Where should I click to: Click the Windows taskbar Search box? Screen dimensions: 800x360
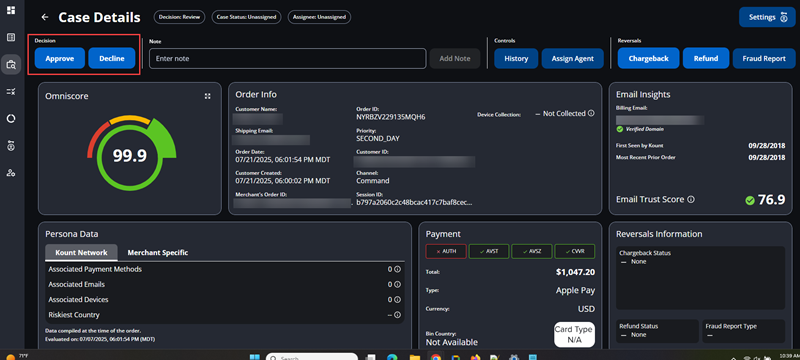(312, 357)
